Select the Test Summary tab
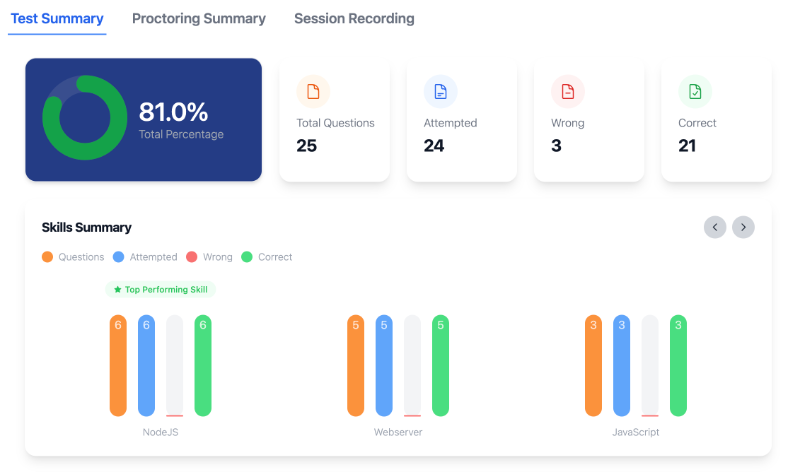Viewport: 800px width, 472px height. 57,19
